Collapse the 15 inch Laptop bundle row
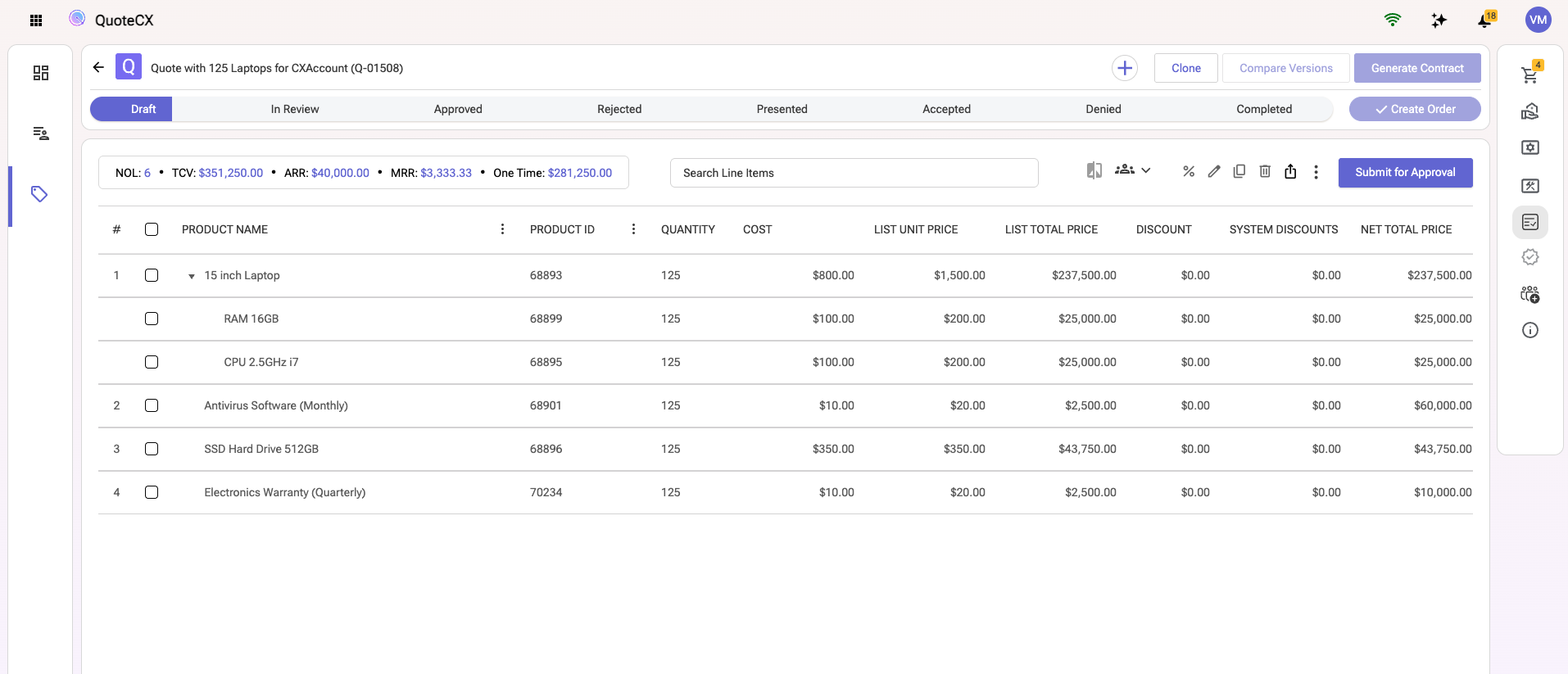 pyautogui.click(x=192, y=276)
